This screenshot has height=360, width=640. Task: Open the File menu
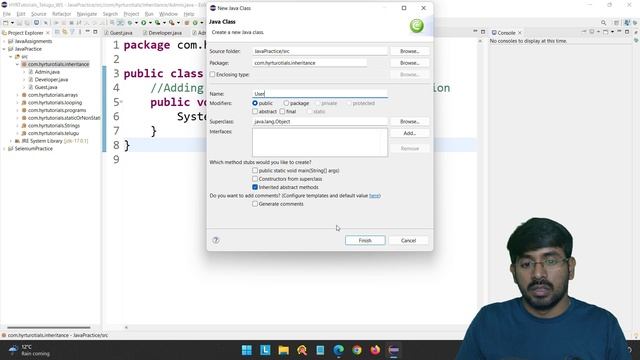tap(7, 14)
